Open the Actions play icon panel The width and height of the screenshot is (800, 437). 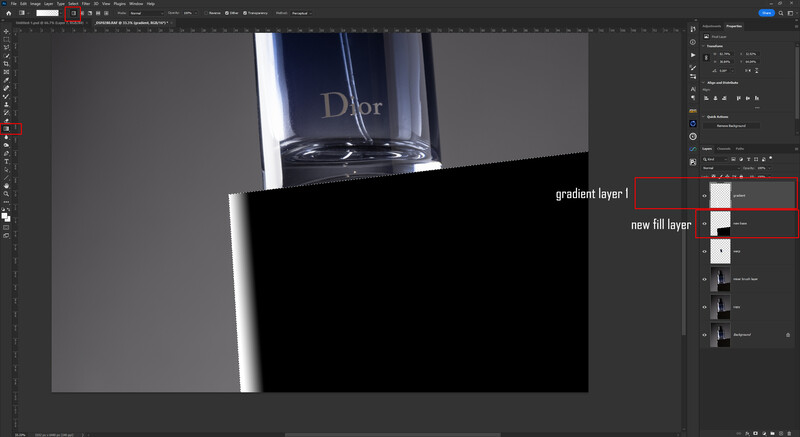point(693,55)
